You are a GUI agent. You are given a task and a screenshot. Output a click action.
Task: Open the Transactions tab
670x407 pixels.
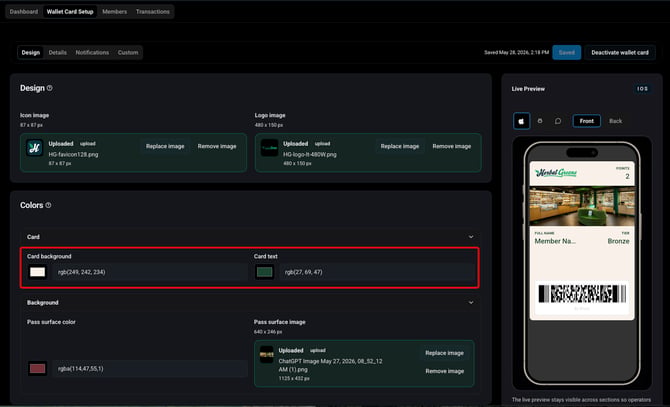(153, 12)
